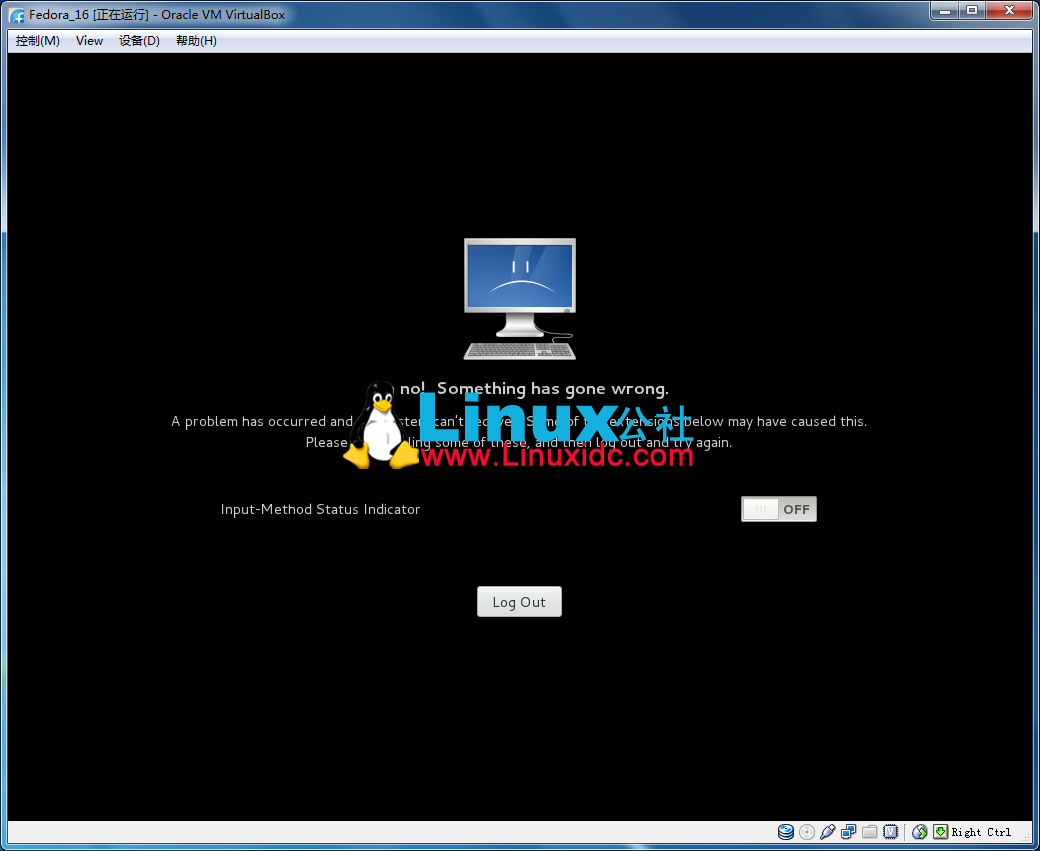Image resolution: width=1040 pixels, height=851 pixels.
Task: Click the keyboard capture status icon
Action: [x=941, y=831]
